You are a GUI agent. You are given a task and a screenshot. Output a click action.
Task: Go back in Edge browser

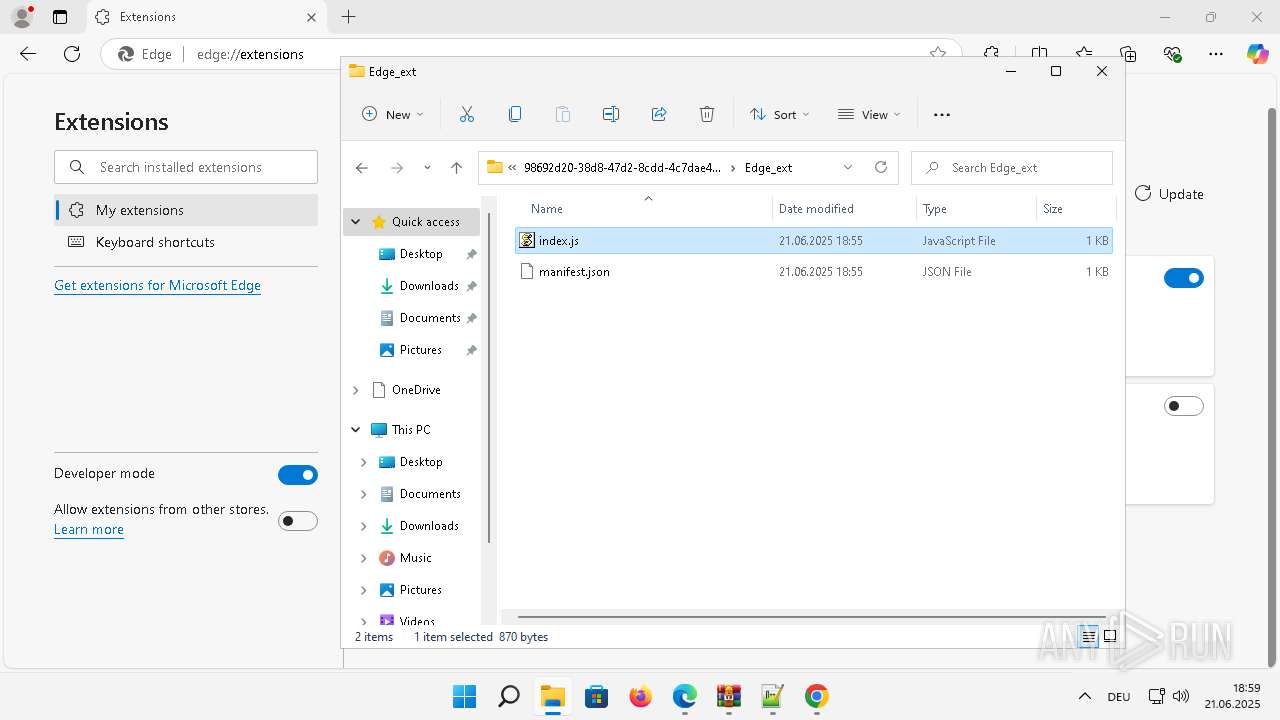coord(28,54)
